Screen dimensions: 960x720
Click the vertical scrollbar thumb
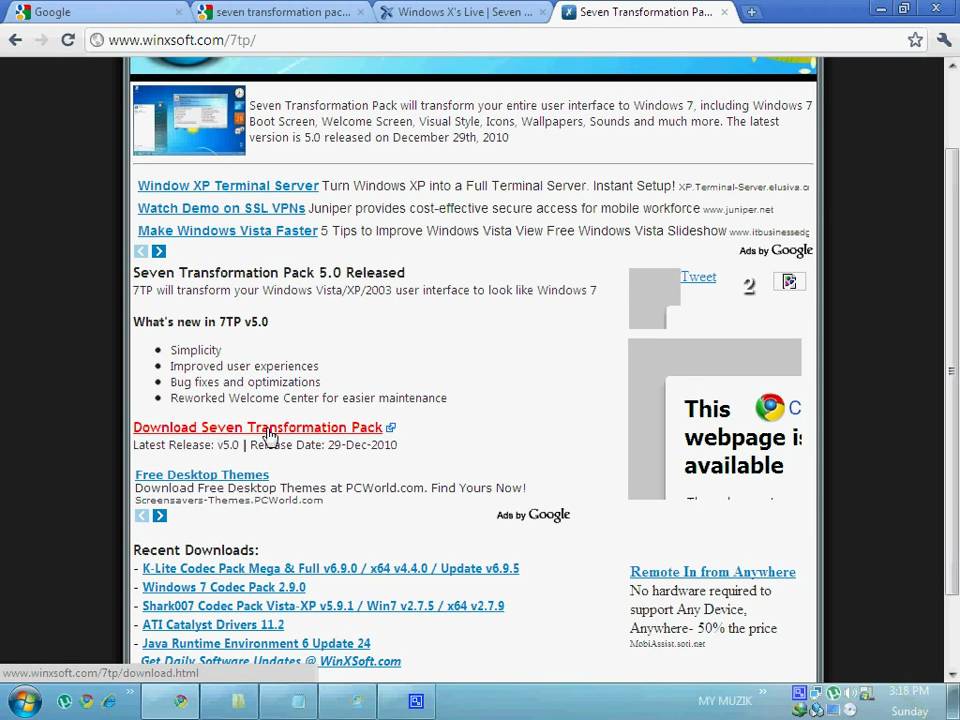click(x=951, y=370)
